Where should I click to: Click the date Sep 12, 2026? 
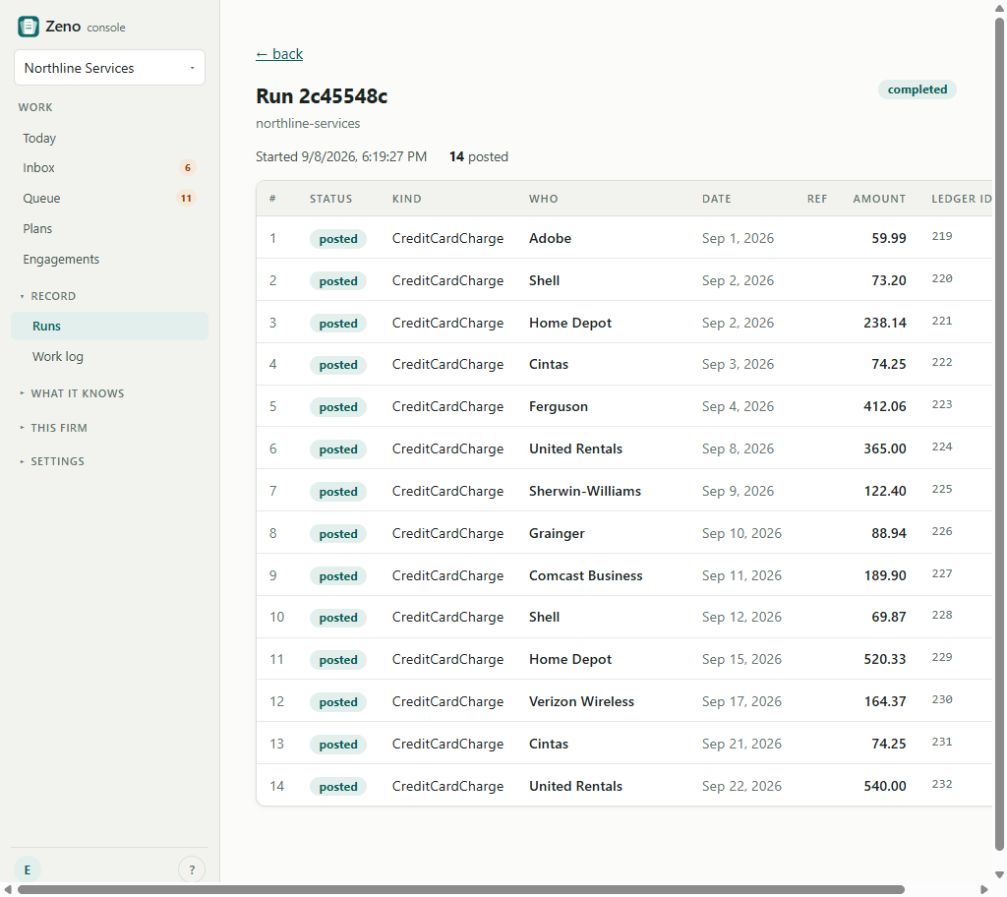tap(742, 617)
